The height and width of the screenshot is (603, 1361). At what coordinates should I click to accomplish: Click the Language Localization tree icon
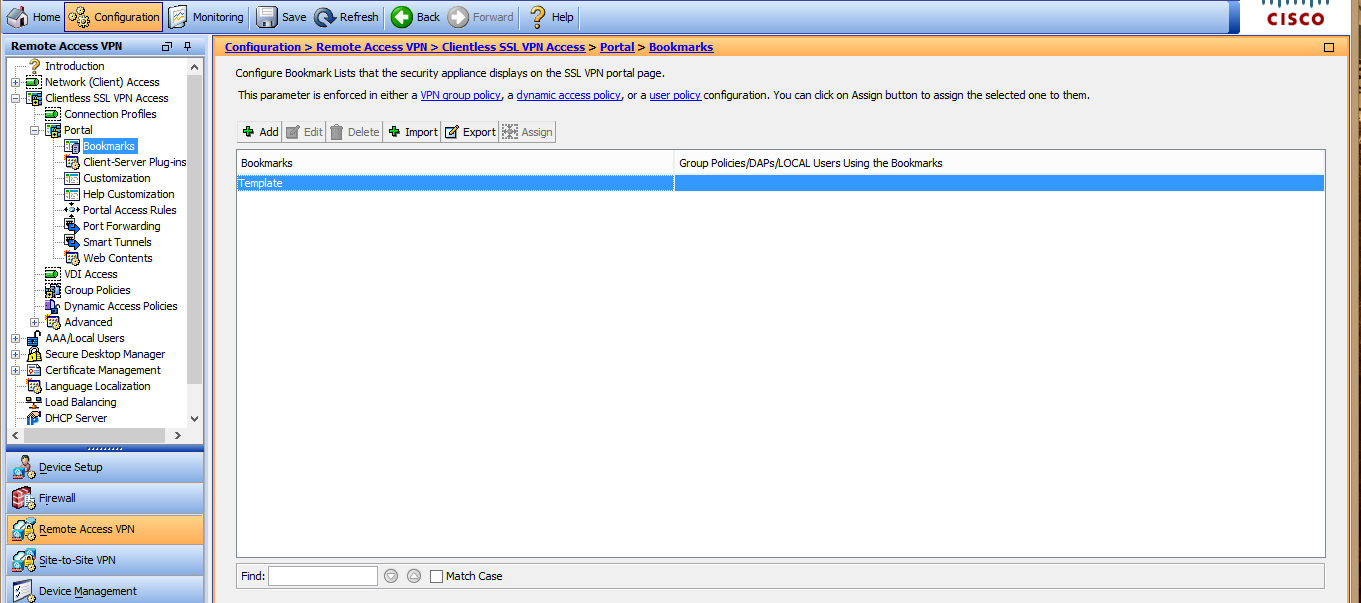34,386
